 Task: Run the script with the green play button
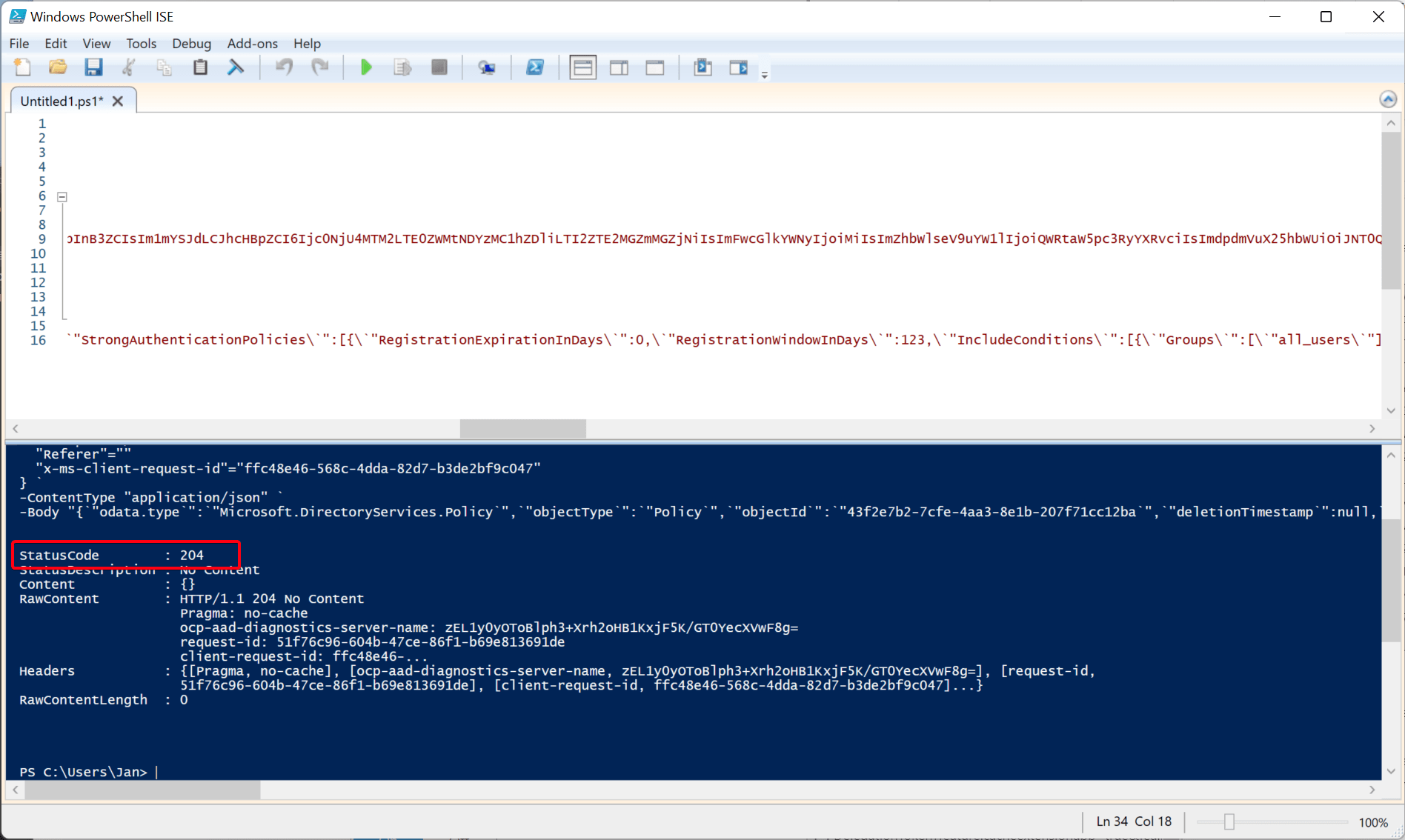click(x=366, y=67)
